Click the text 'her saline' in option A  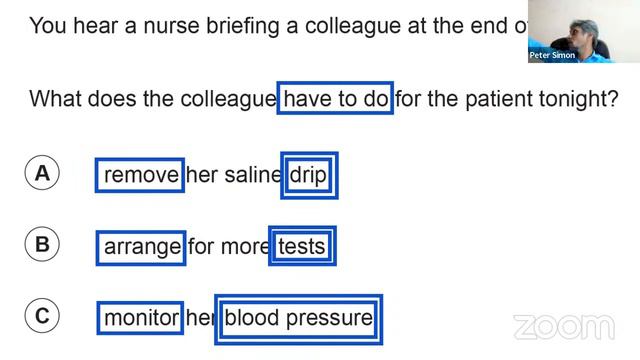pyautogui.click(x=233, y=175)
